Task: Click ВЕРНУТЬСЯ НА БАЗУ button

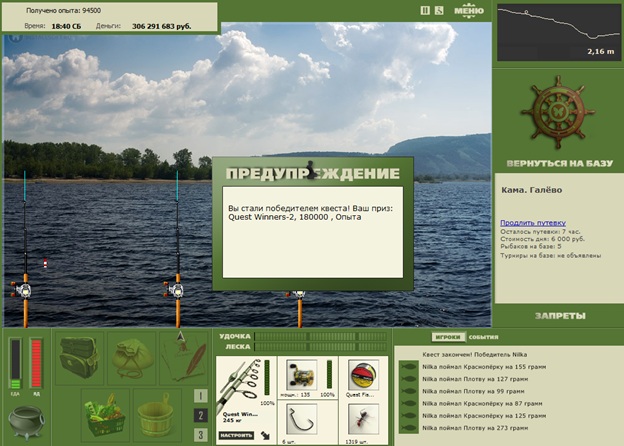Action: click(x=560, y=164)
